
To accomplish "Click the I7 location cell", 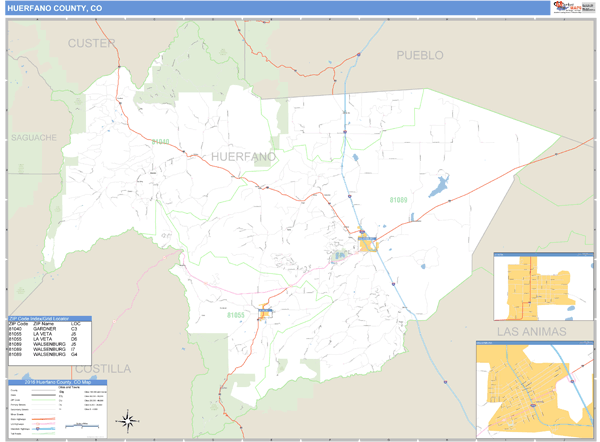I will 73,349.
